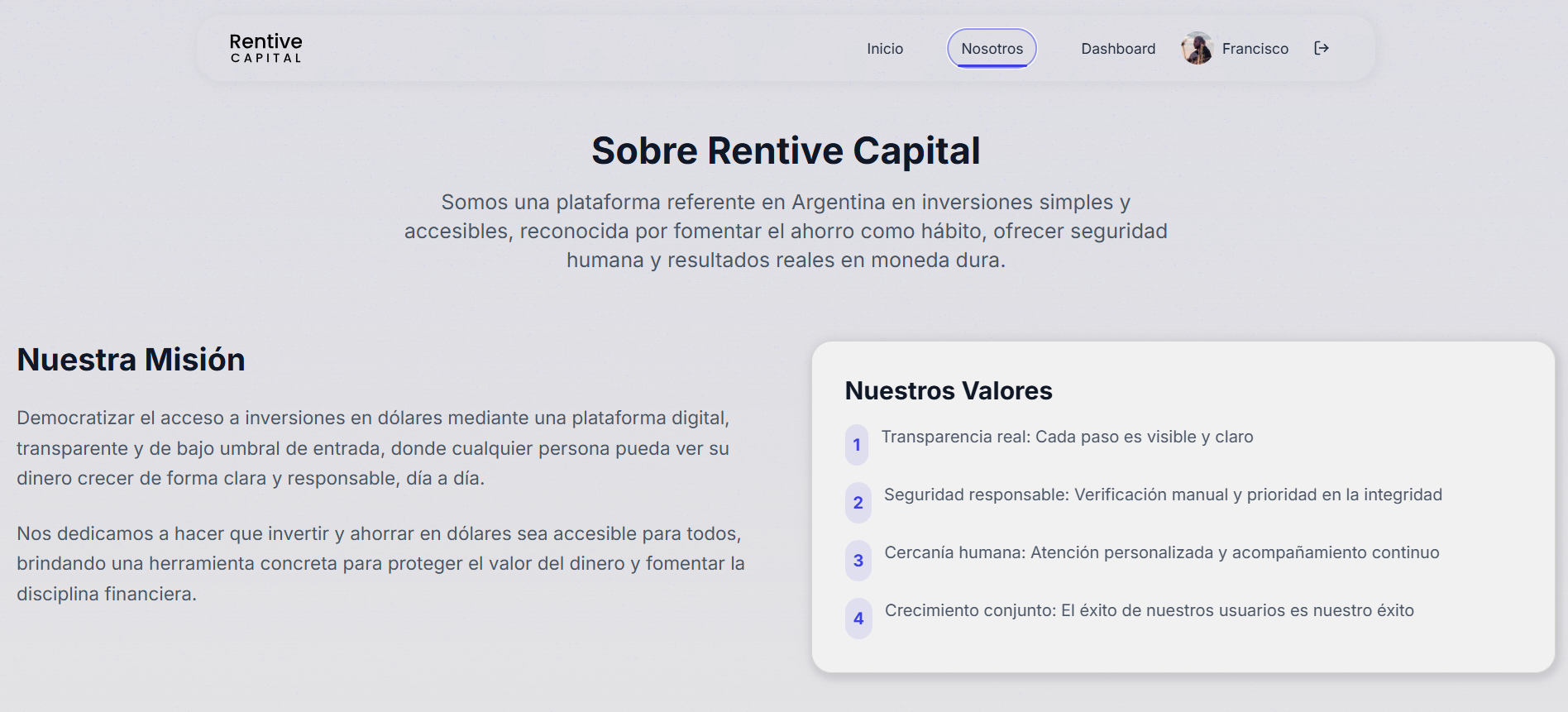Click the 'Seguridad responsable' value text

click(1163, 495)
